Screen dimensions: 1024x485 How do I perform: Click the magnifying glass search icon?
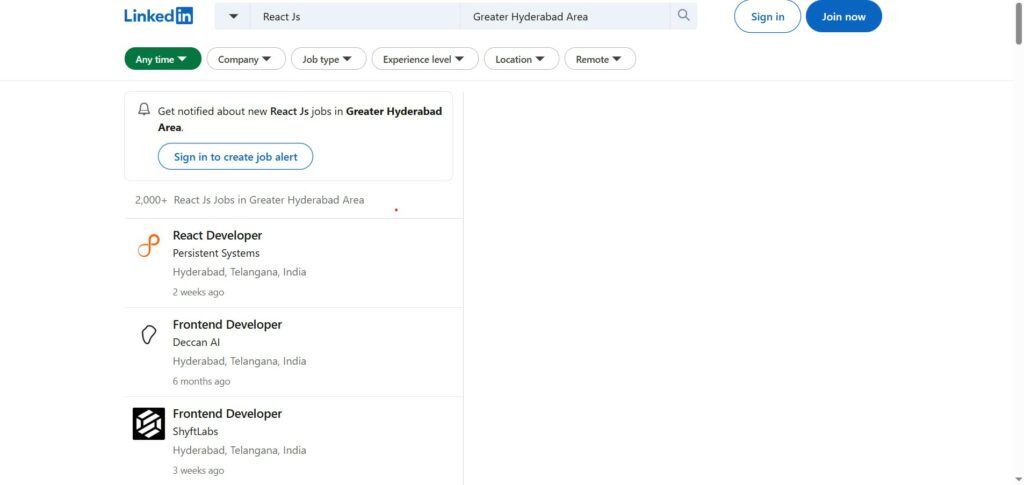coord(683,16)
